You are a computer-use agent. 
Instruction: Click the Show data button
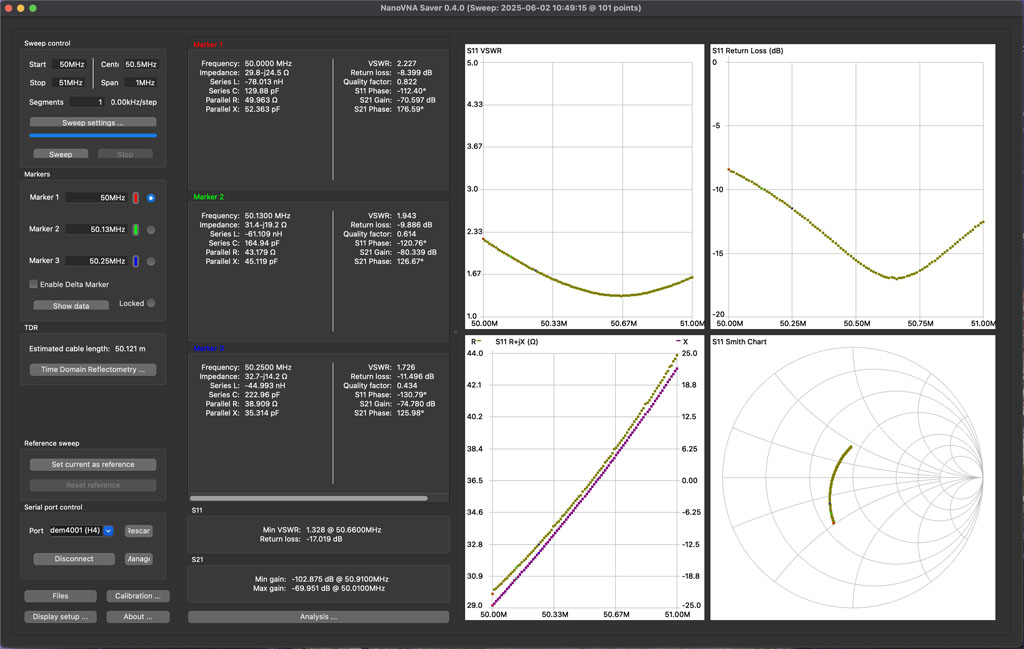click(x=71, y=306)
